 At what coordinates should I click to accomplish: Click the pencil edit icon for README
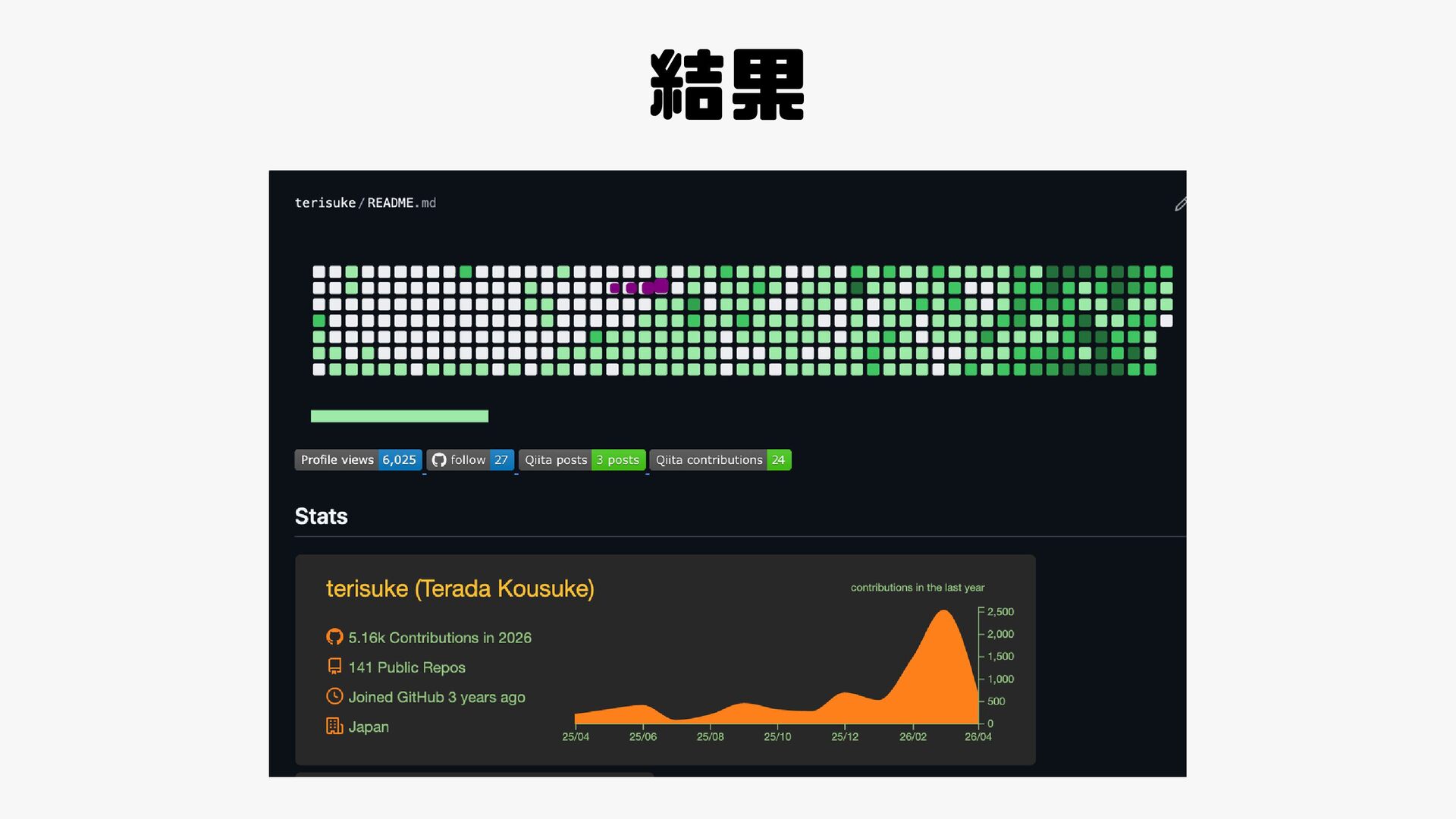(x=1180, y=204)
